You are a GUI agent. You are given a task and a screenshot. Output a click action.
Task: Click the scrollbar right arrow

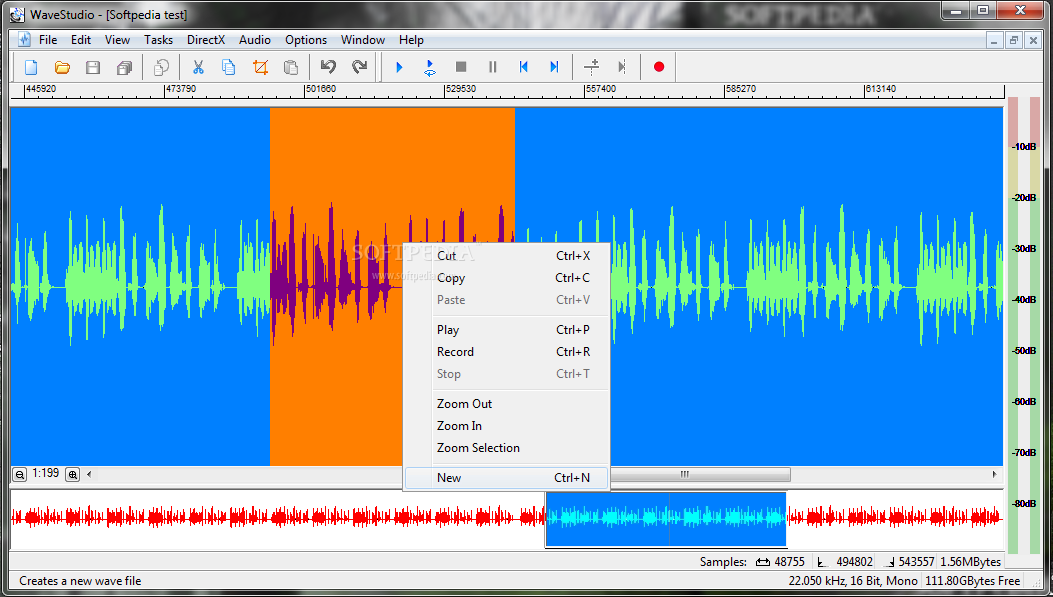(x=995, y=474)
